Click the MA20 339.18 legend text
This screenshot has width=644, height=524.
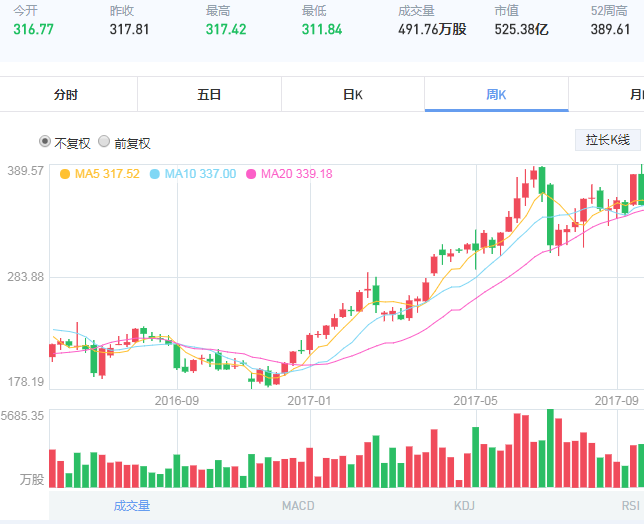[x=297, y=174]
